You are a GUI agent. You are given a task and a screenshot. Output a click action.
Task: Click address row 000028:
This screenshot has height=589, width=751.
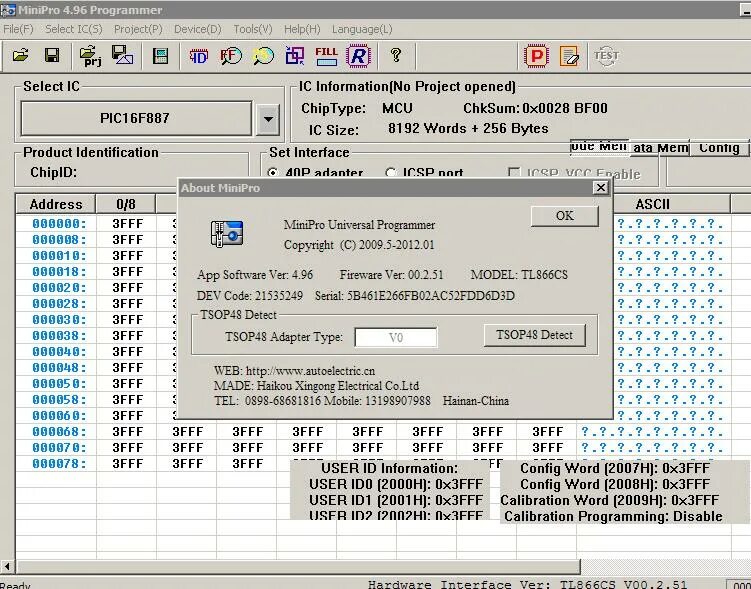click(x=59, y=304)
